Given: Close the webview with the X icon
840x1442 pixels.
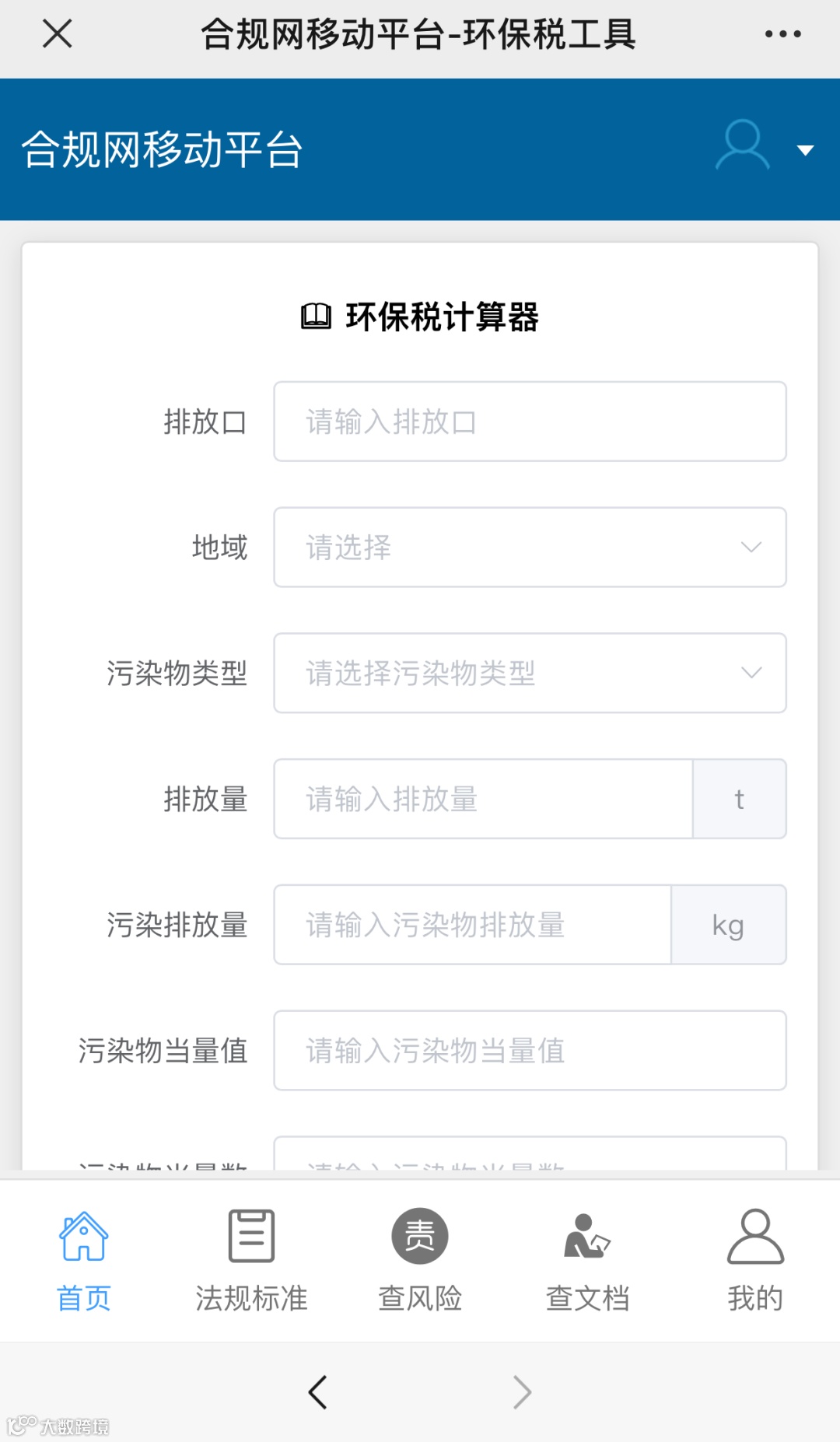Looking at the screenshot, I should pos(57,34).
